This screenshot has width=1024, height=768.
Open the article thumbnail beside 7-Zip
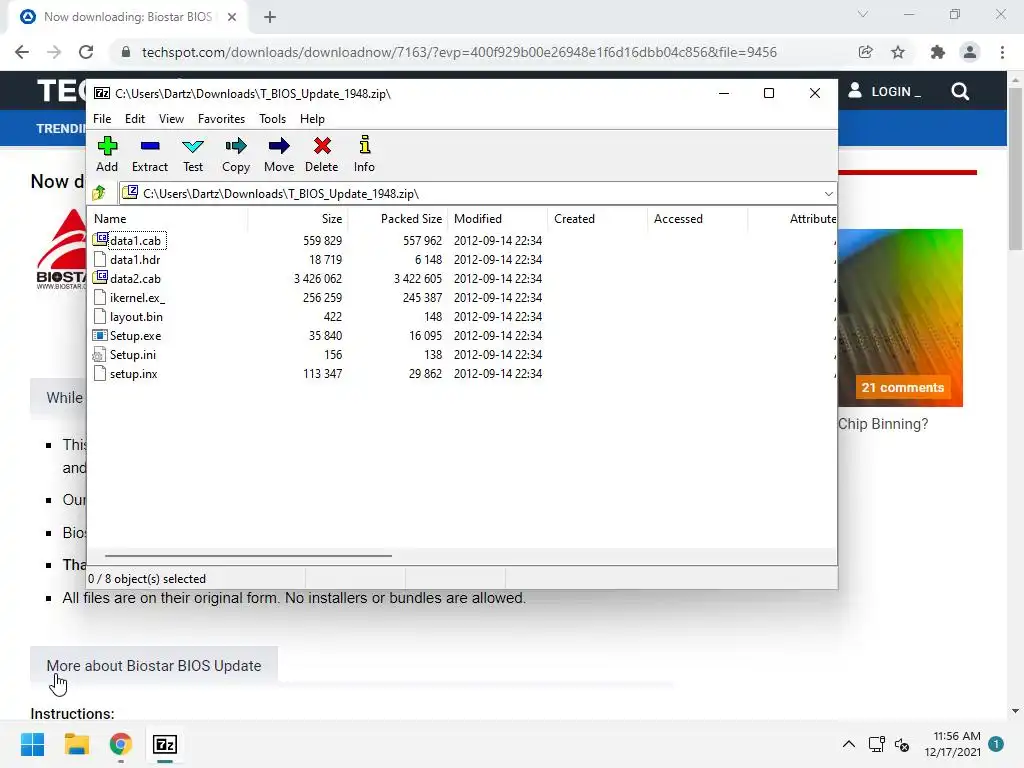[901, 317]
